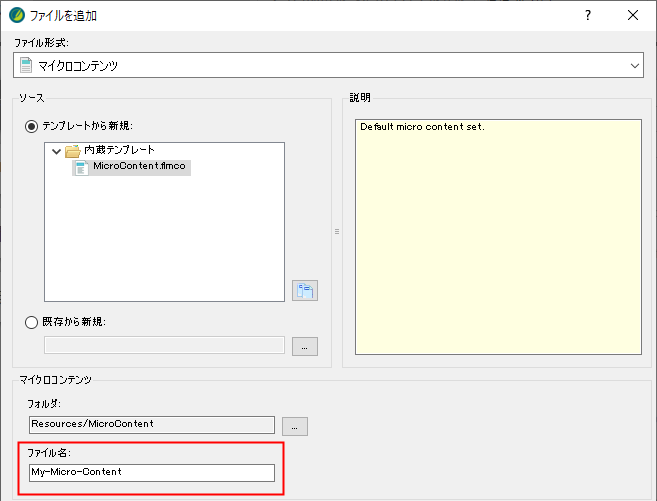Open help with the question mark button
The width and height of the screenshot is (657, 501).
click(587, 15)
